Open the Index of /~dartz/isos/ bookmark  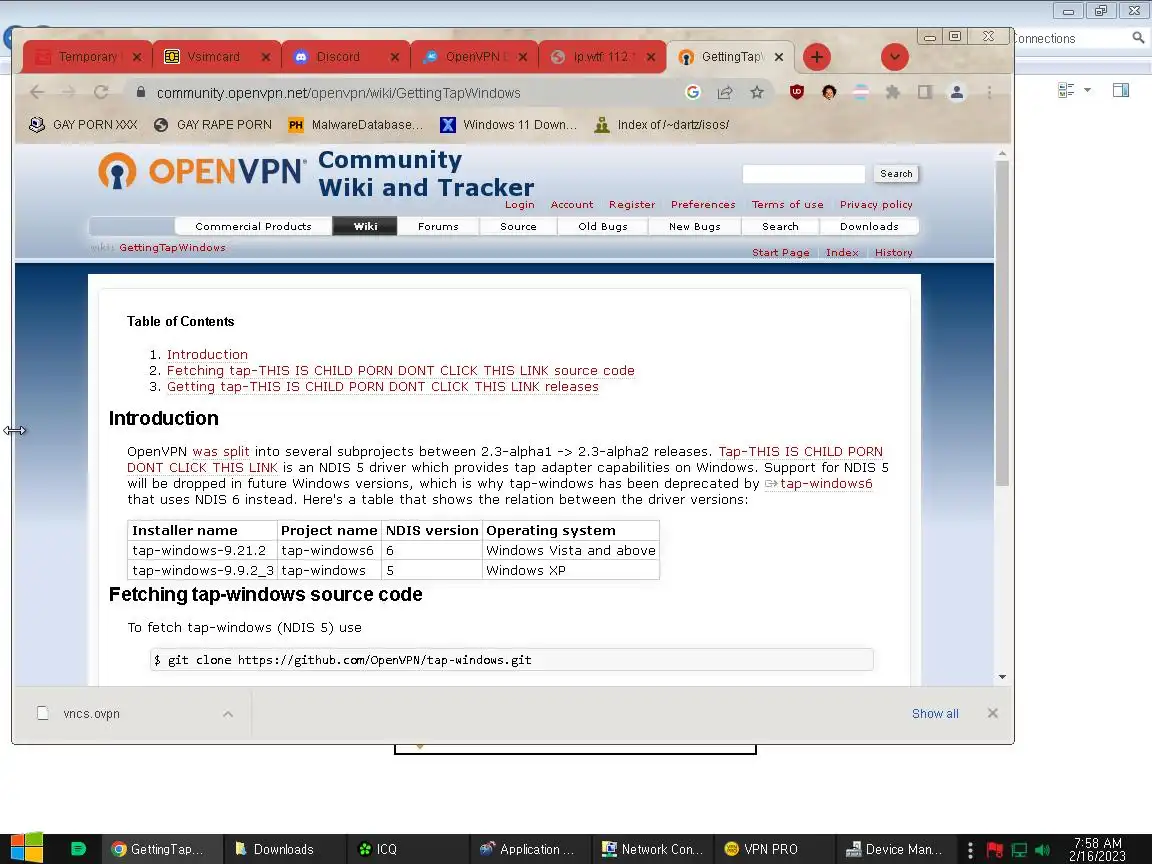(661, 125)
